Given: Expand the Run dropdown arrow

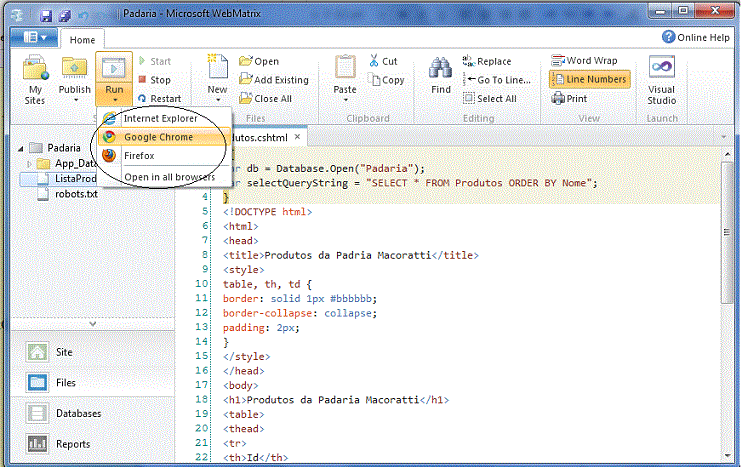Looking at the screenshot, I should pos(114,101).
